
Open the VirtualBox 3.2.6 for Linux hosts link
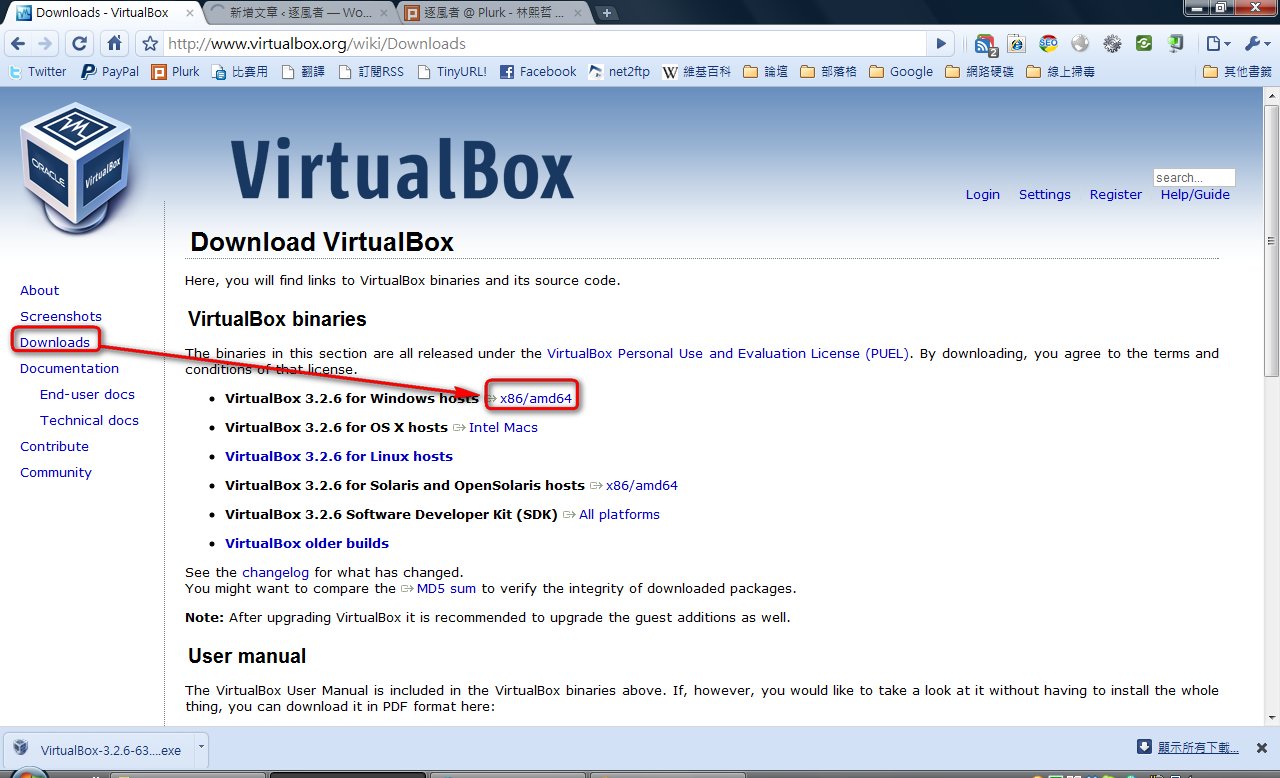(x=339, y=456)
